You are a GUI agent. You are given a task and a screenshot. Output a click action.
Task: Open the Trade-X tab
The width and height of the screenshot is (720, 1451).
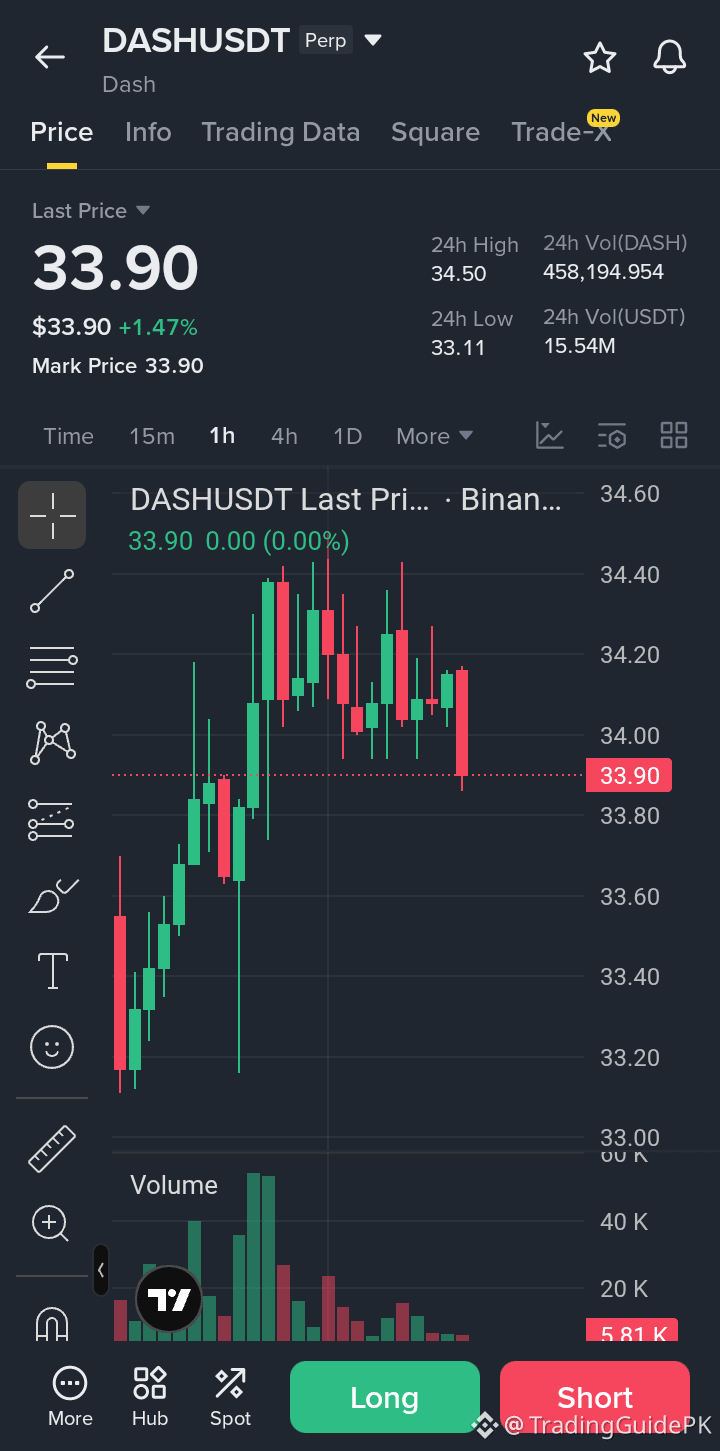[x=561, y=132]
